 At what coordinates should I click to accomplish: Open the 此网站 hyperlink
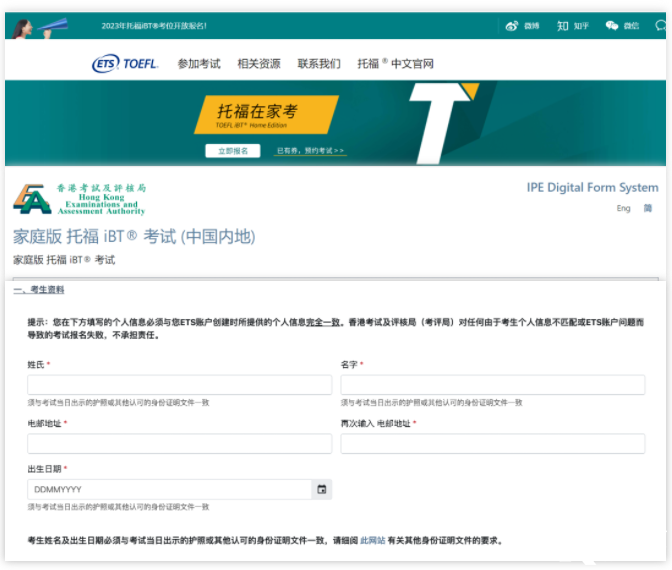pyautogui.click(x=372, y=540)
